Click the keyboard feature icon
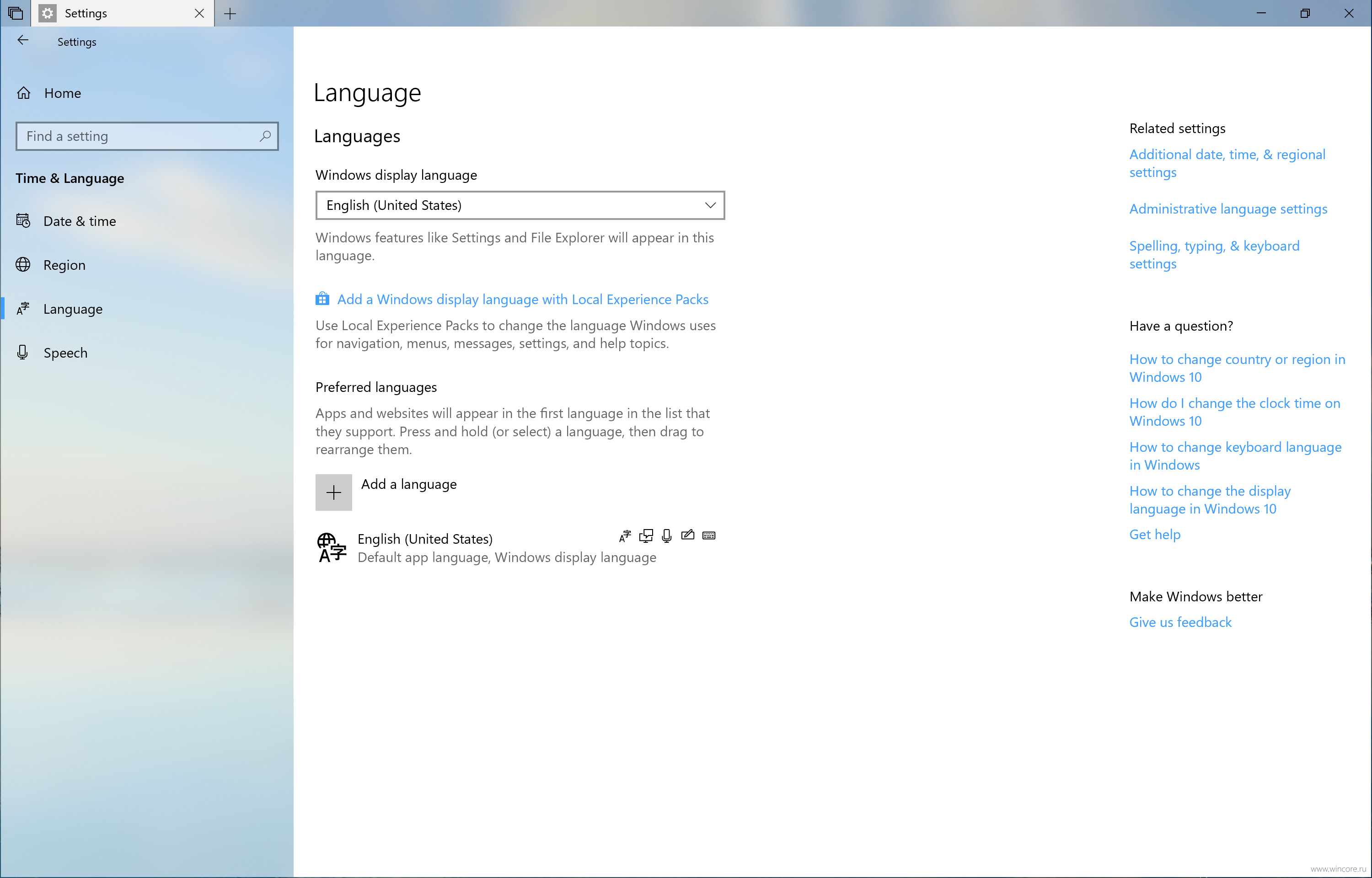 point(709,535)
